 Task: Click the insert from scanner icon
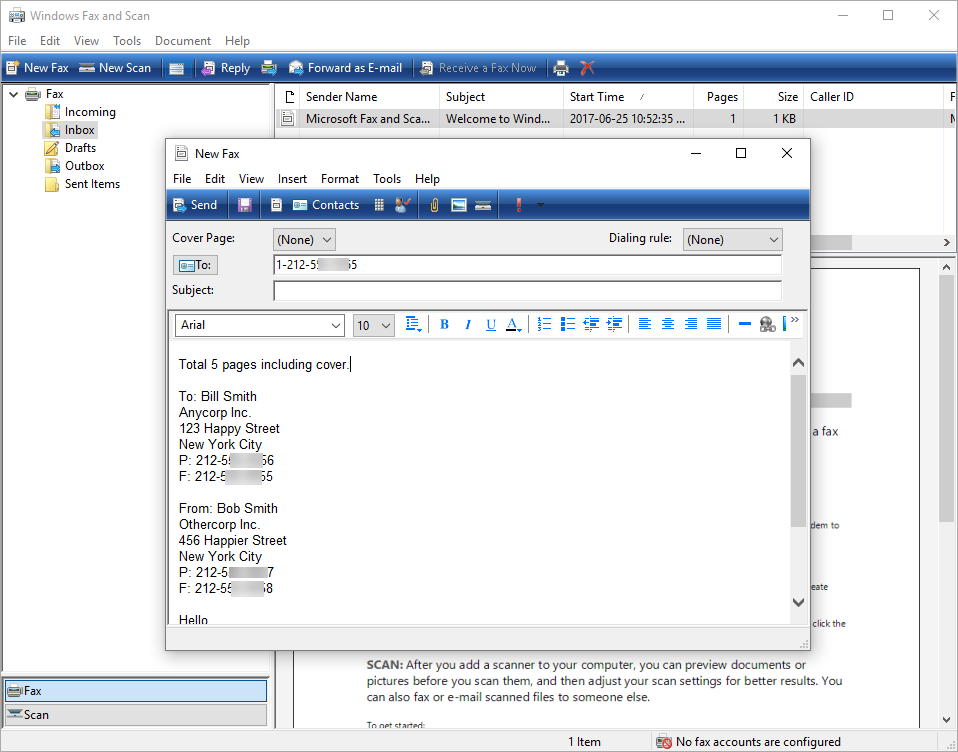point(483,205)
